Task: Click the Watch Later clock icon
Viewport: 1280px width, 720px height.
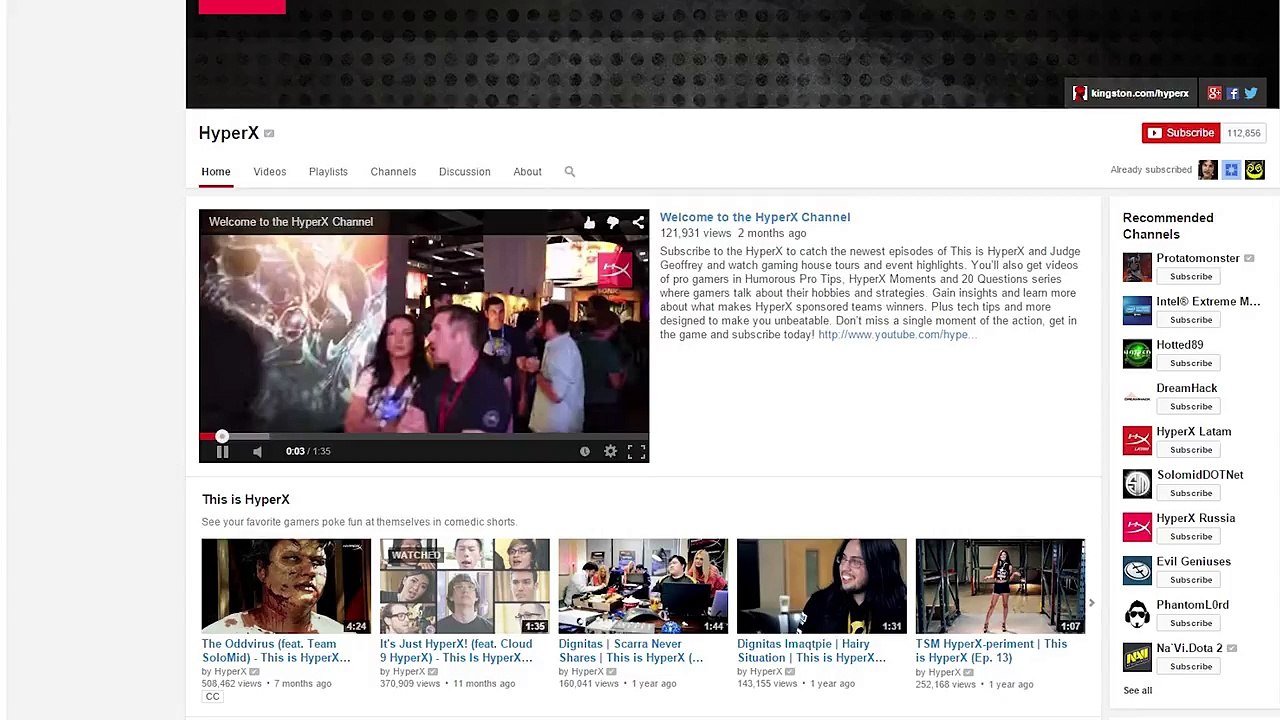Action: click(x=585, y=451)
